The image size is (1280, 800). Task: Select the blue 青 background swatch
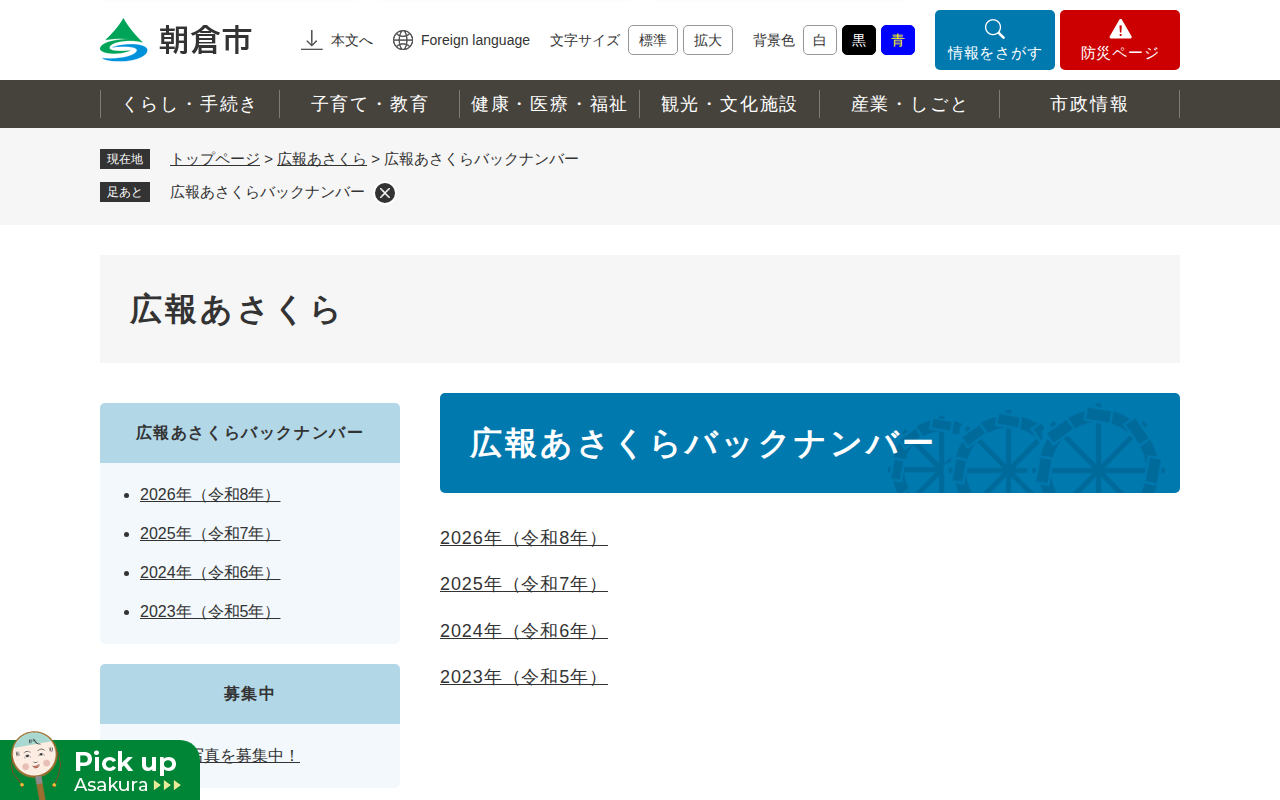point(897,40)
